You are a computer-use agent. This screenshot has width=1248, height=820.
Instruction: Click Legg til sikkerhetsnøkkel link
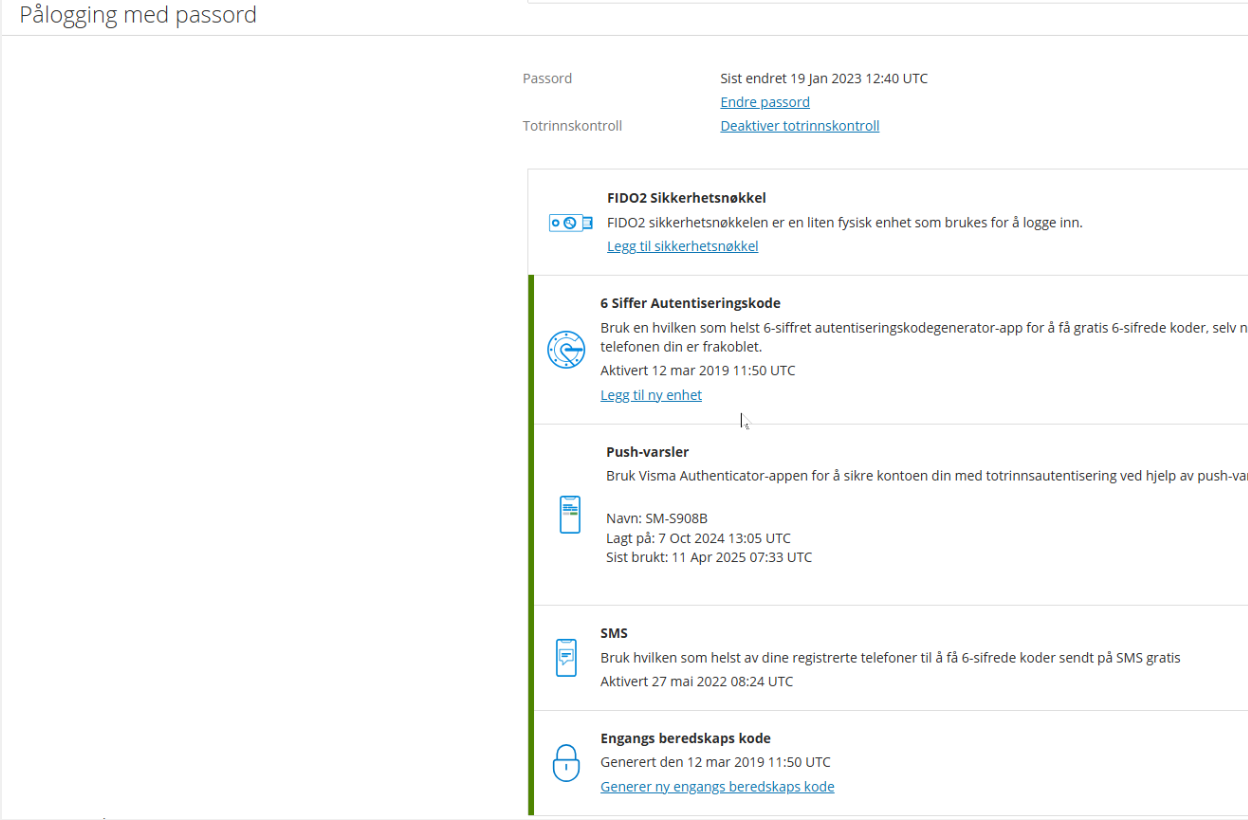[682, 246]
